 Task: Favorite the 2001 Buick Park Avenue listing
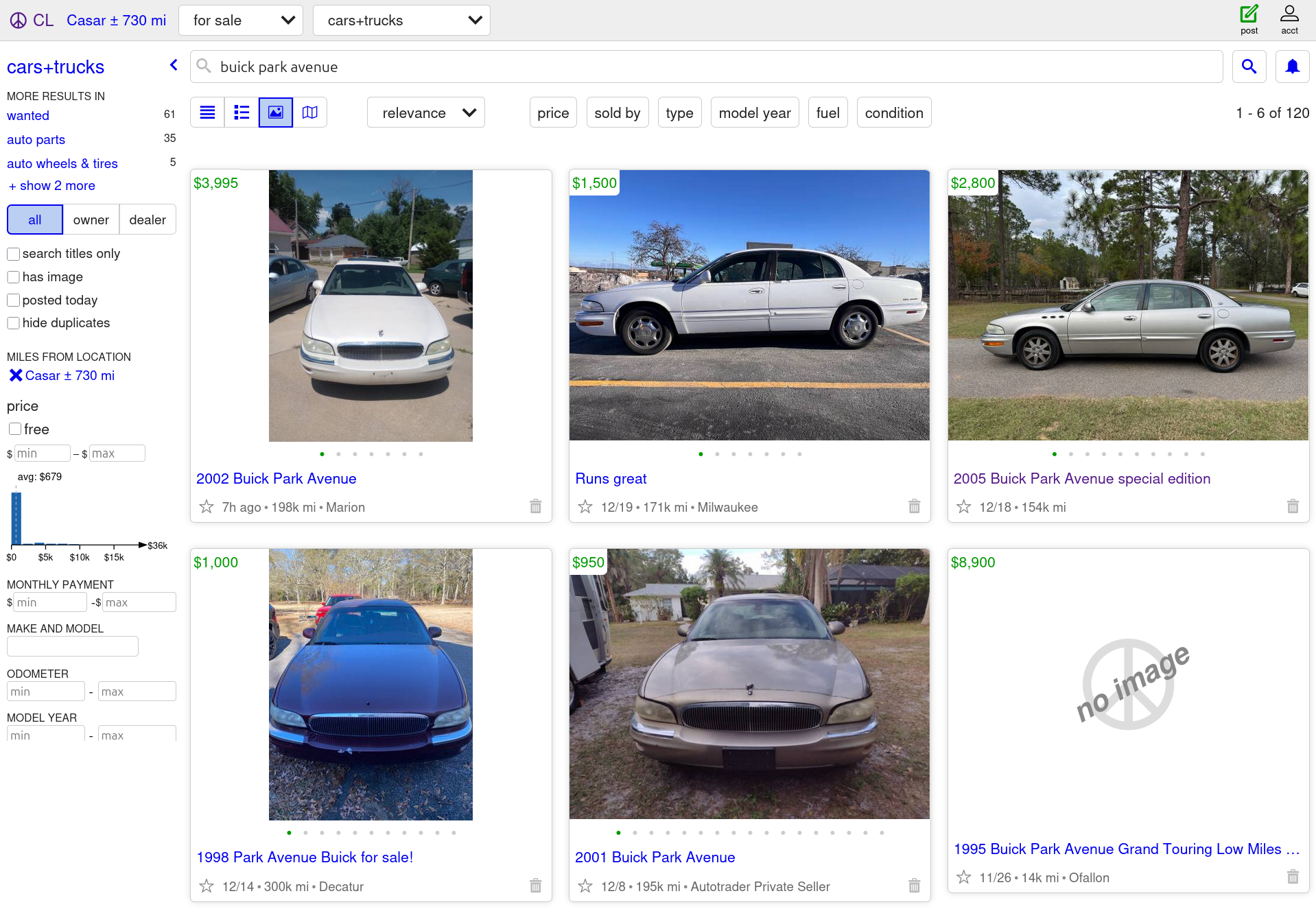point(585,886)
